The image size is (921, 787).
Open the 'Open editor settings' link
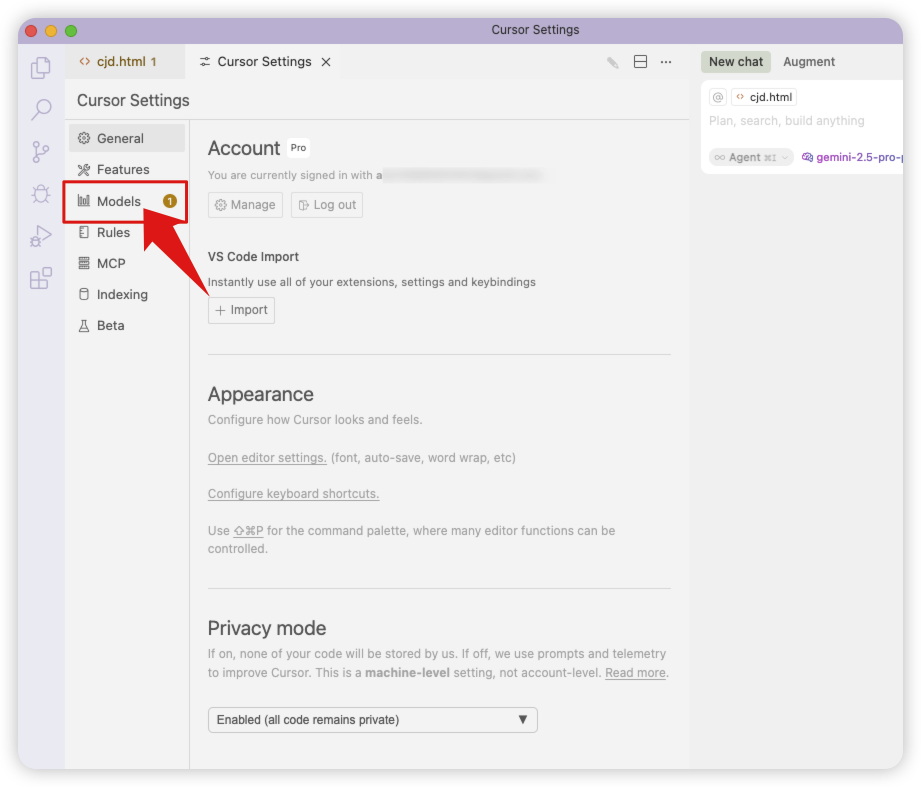point(267,458)
